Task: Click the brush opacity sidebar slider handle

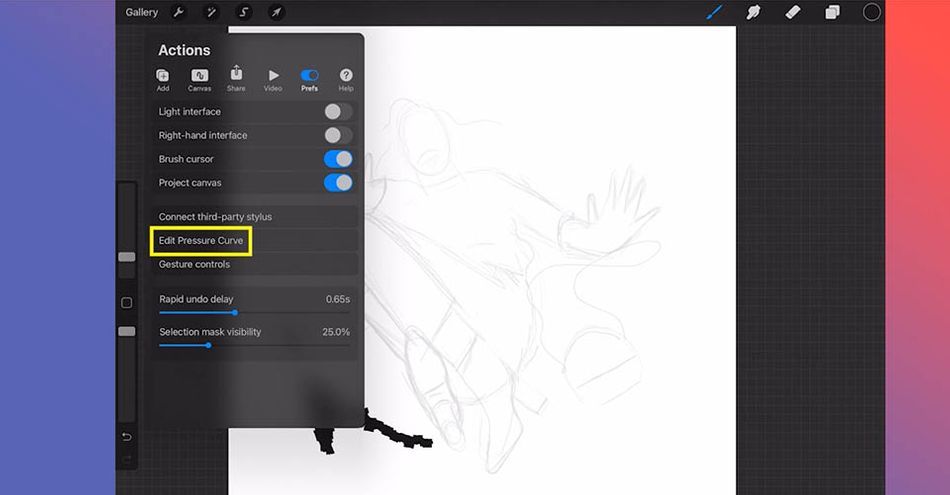Action: [127, 331]
